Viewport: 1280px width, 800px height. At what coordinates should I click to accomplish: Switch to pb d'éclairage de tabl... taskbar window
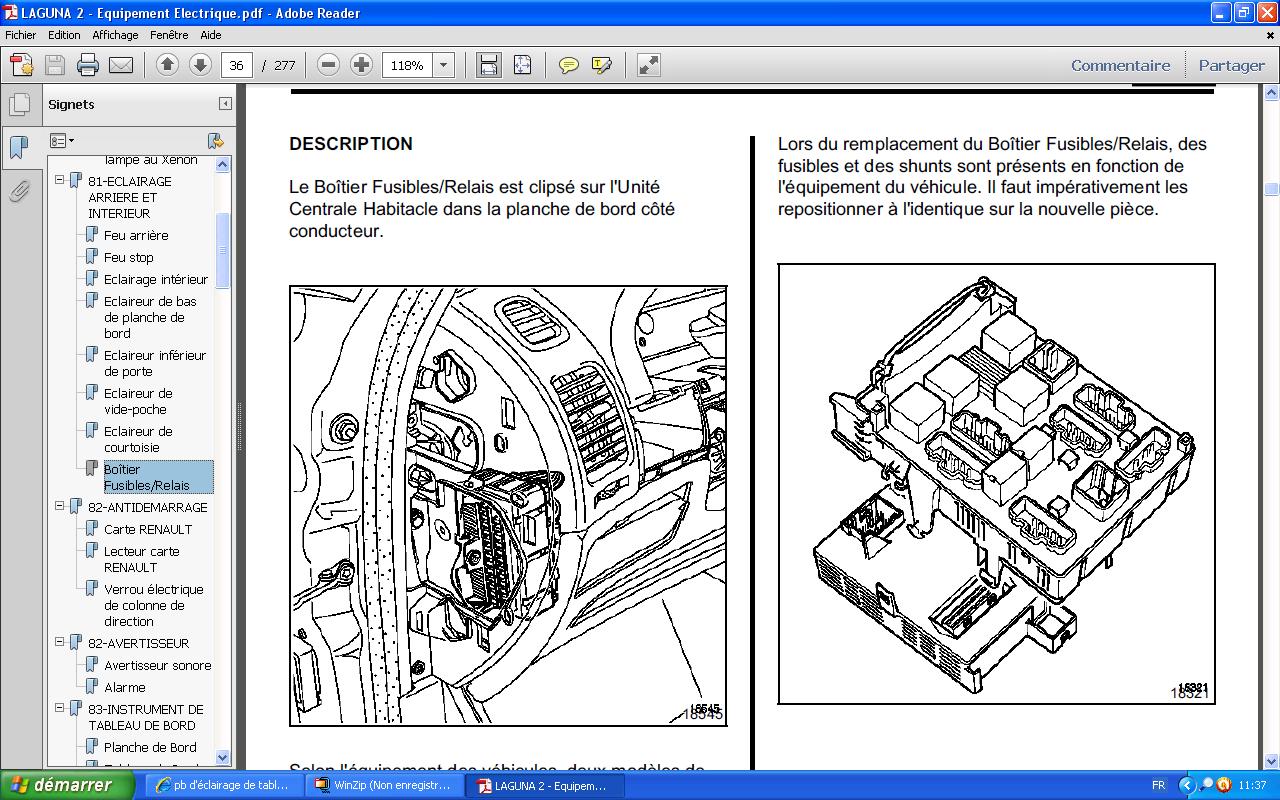(223, 785)
